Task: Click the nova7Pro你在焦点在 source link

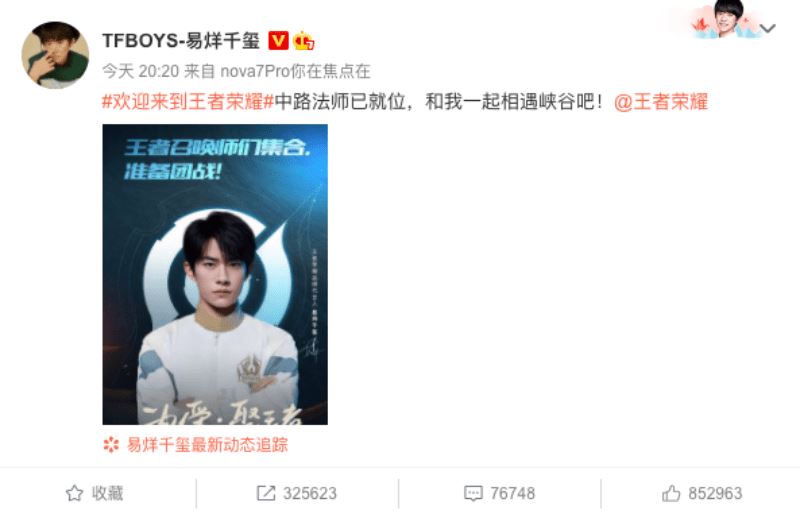Action: coord(295,71)
